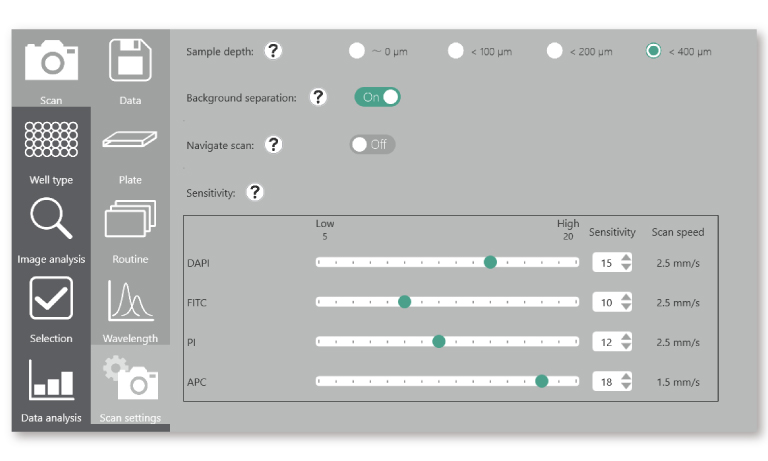Select the Well type icon
The image size is (768, 461).
[51, 142]
